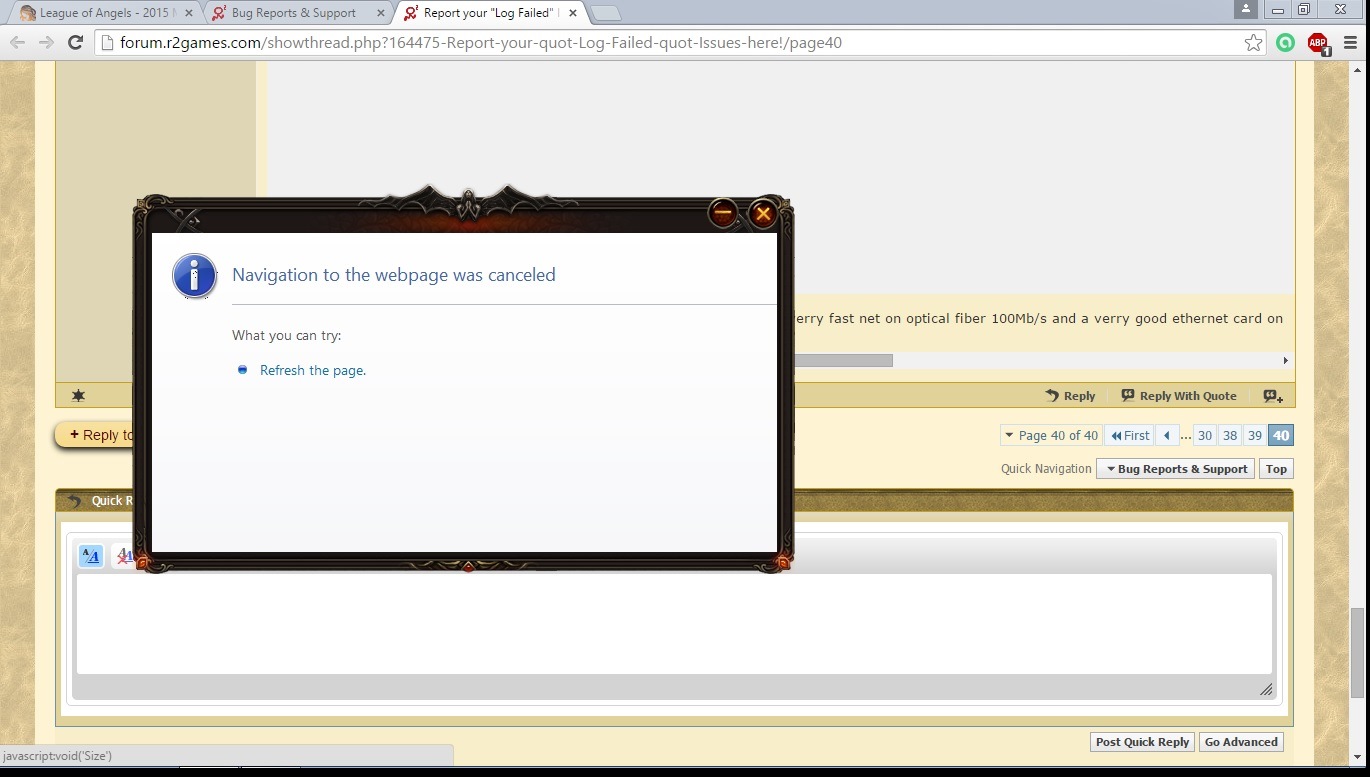Click inside the quick reply text area

pos(674,624)
